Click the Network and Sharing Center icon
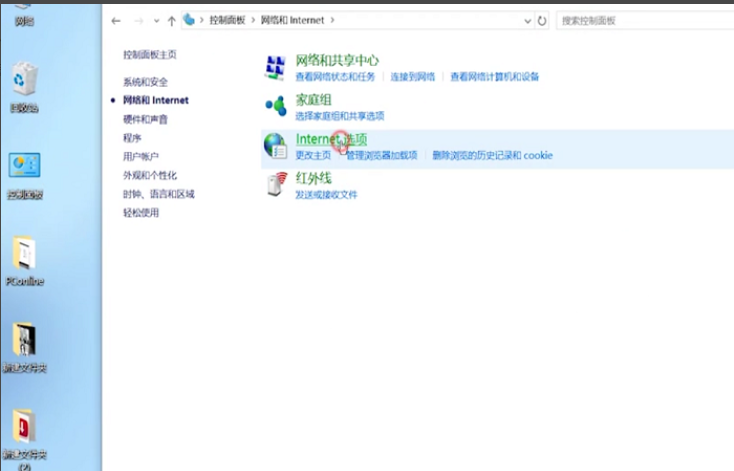The image size is (734, 471). [x=275, y=67]
